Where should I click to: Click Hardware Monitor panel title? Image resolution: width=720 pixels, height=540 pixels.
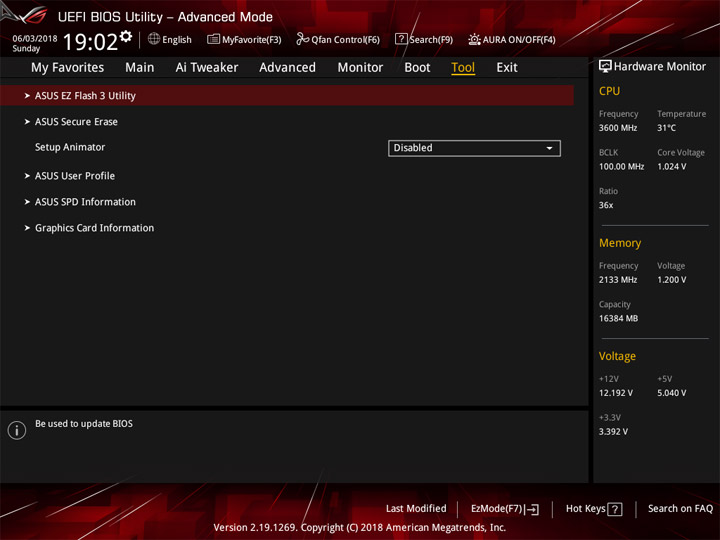pos(660,67)
